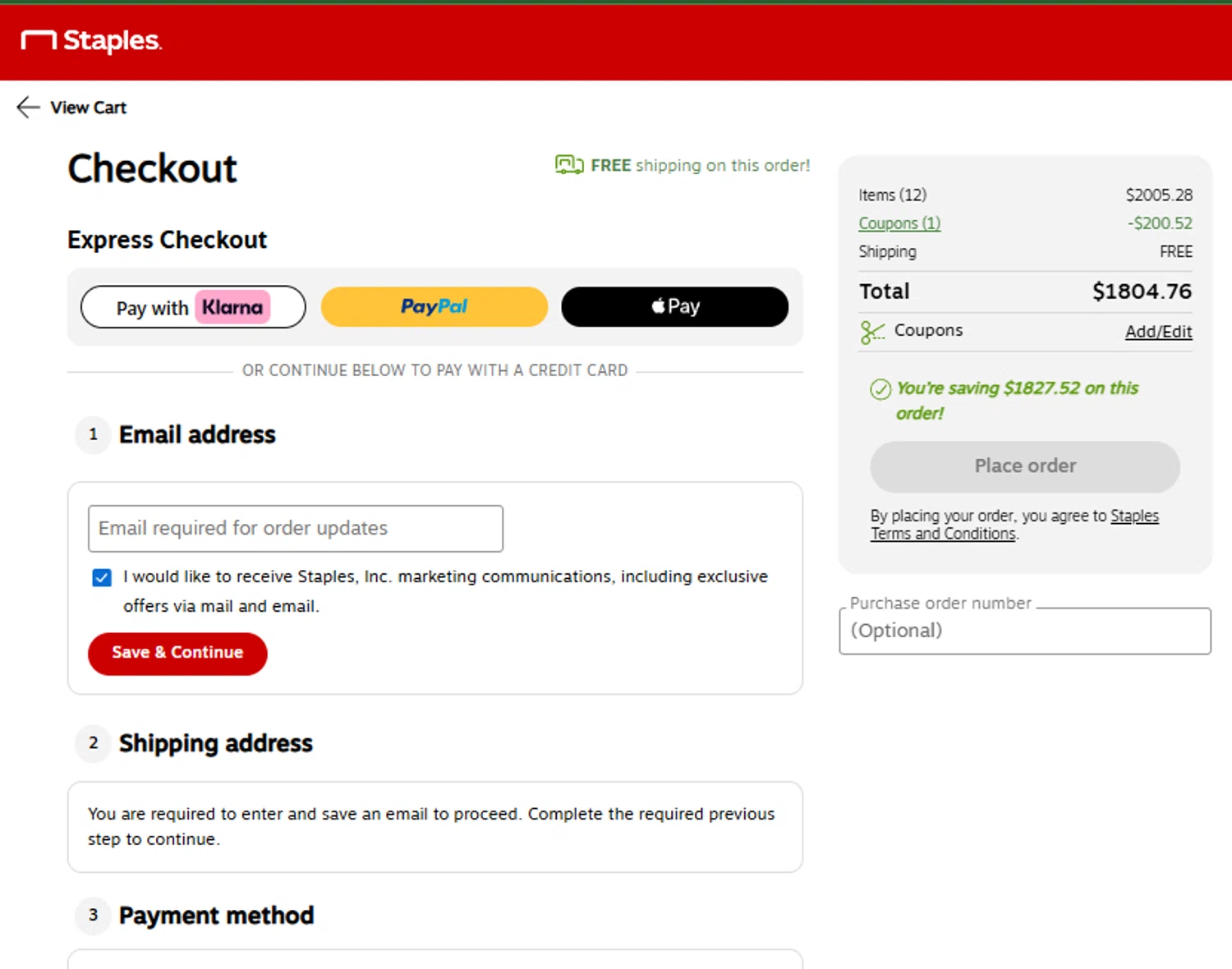
Task: Click the Express Checkout heading
Action: pyautogui.click(x=168, y=240)
